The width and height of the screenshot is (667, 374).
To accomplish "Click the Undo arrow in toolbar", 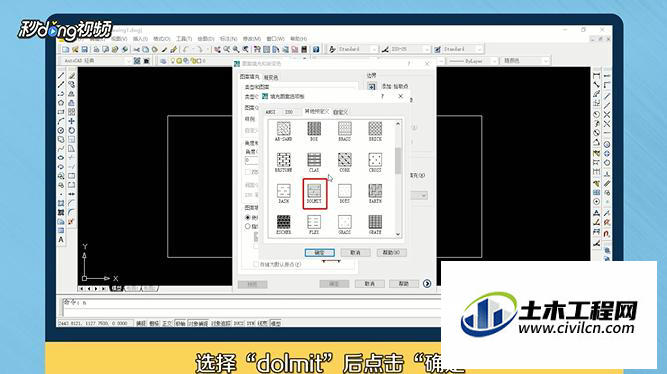I will tap(186, 49).
